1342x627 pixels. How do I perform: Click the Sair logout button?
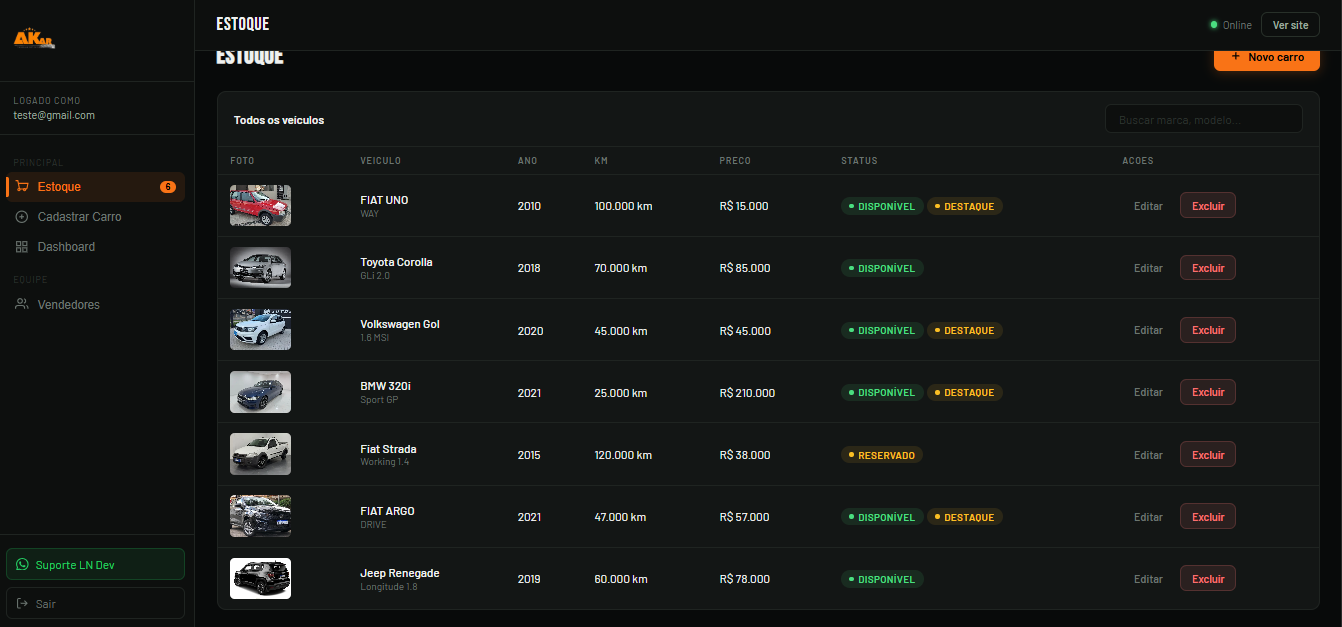[95, 604]
